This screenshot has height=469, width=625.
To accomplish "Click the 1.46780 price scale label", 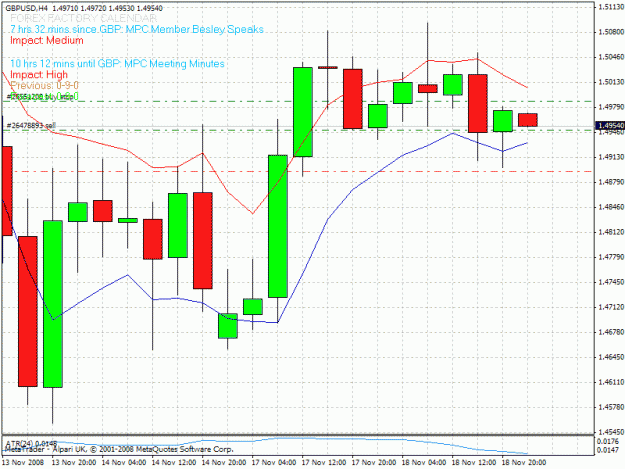I will click(x=611, y=332).
